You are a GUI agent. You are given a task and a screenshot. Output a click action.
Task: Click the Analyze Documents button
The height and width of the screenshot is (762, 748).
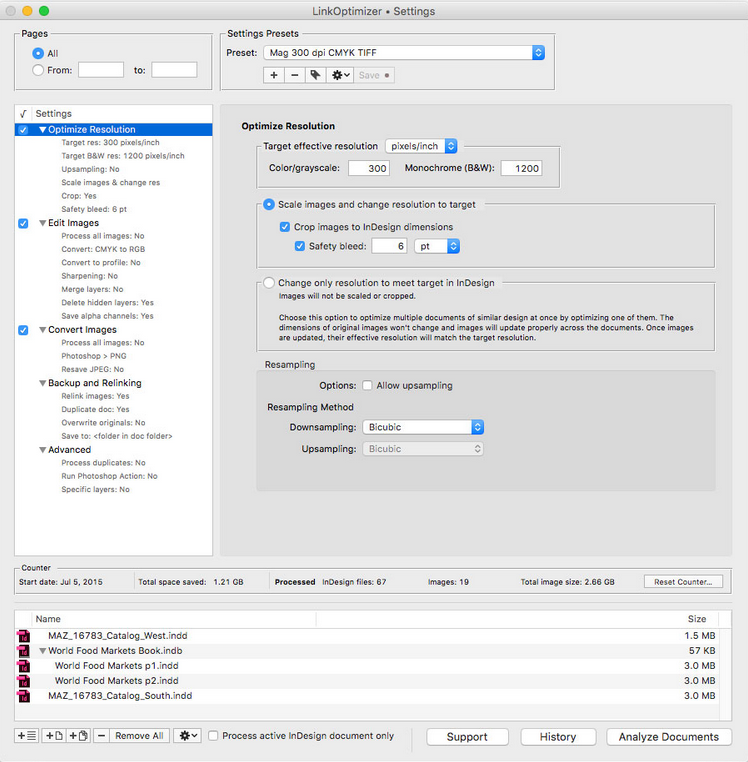668,737
